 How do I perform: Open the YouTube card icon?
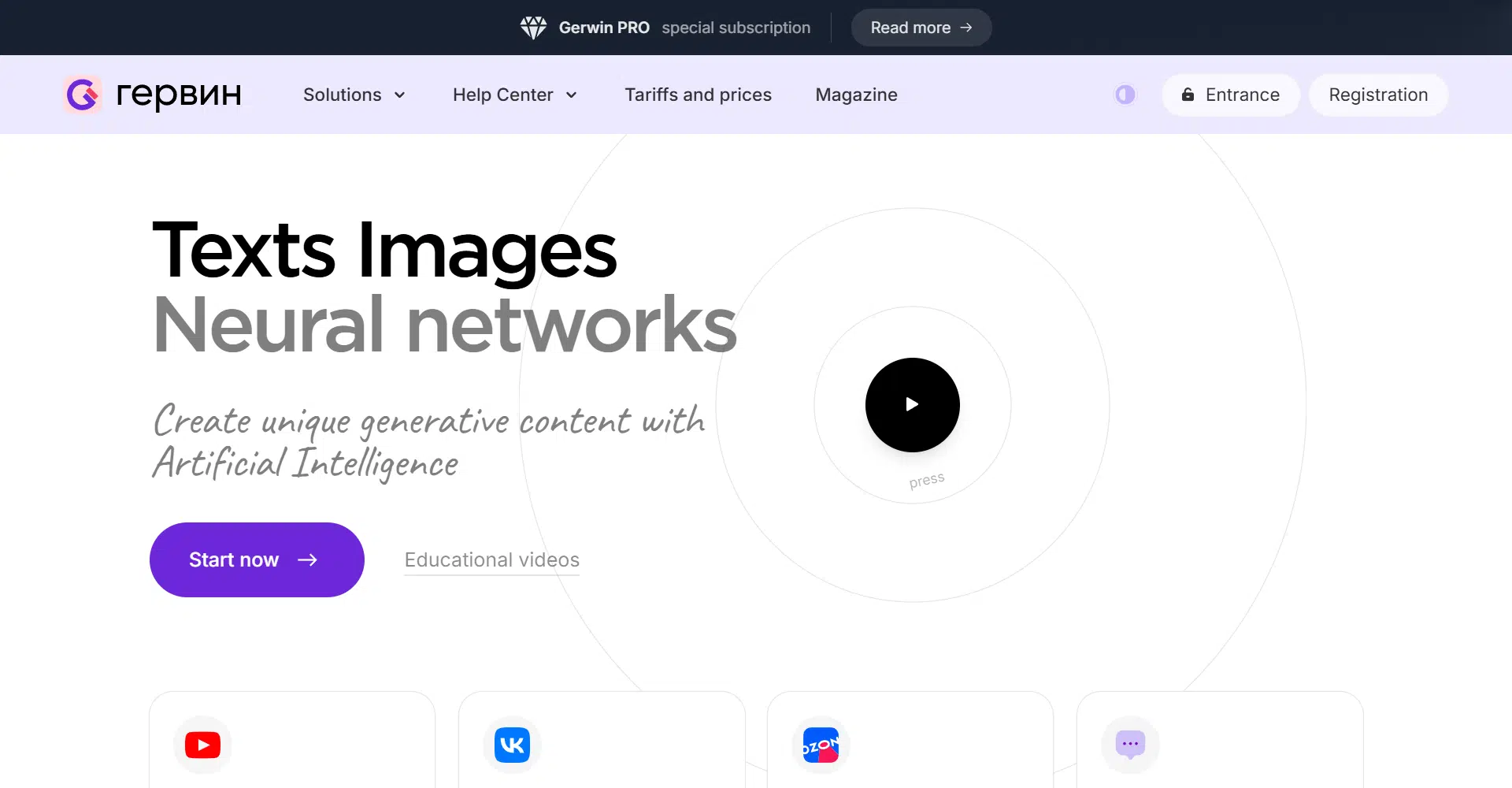[202, 745]
